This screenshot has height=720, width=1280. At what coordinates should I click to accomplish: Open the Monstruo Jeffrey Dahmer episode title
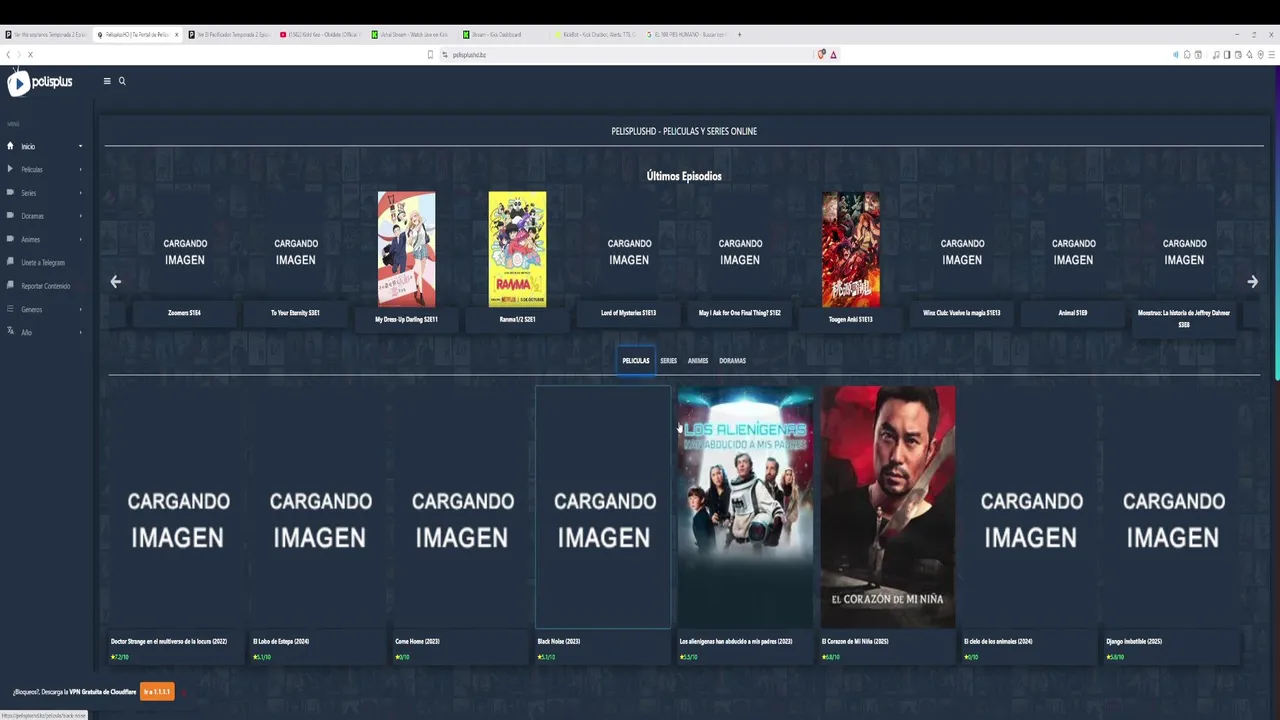click(x=1184, y=319)
